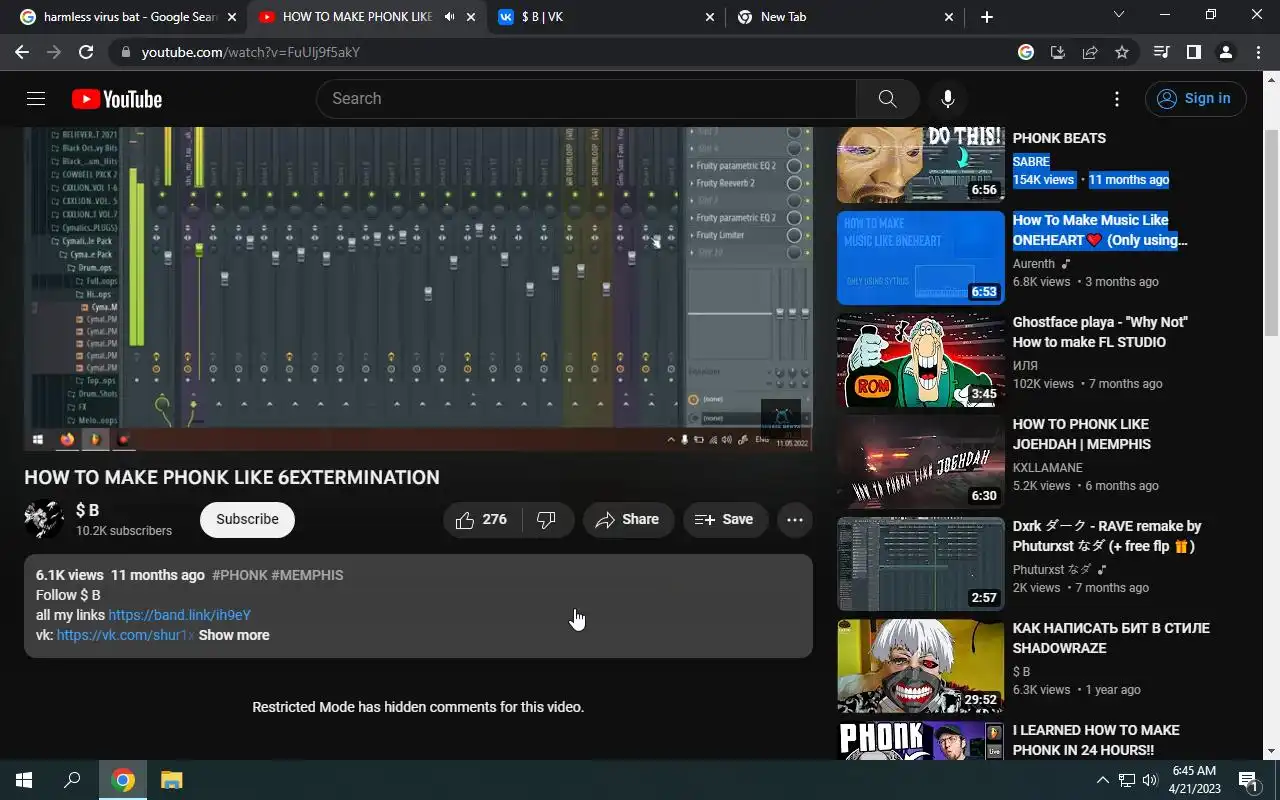Start voice search with the microphone

click(x=947, y=99)
